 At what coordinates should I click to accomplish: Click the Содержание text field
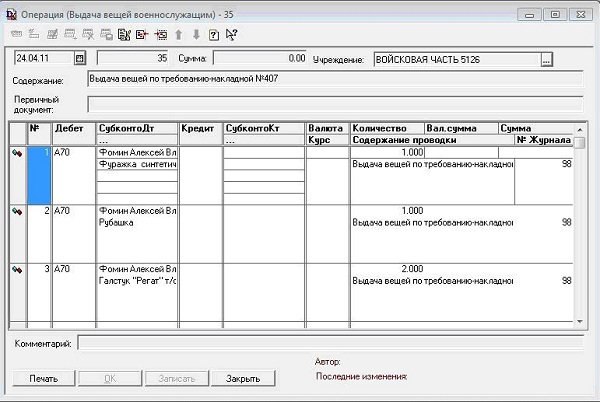click(335, 80)
